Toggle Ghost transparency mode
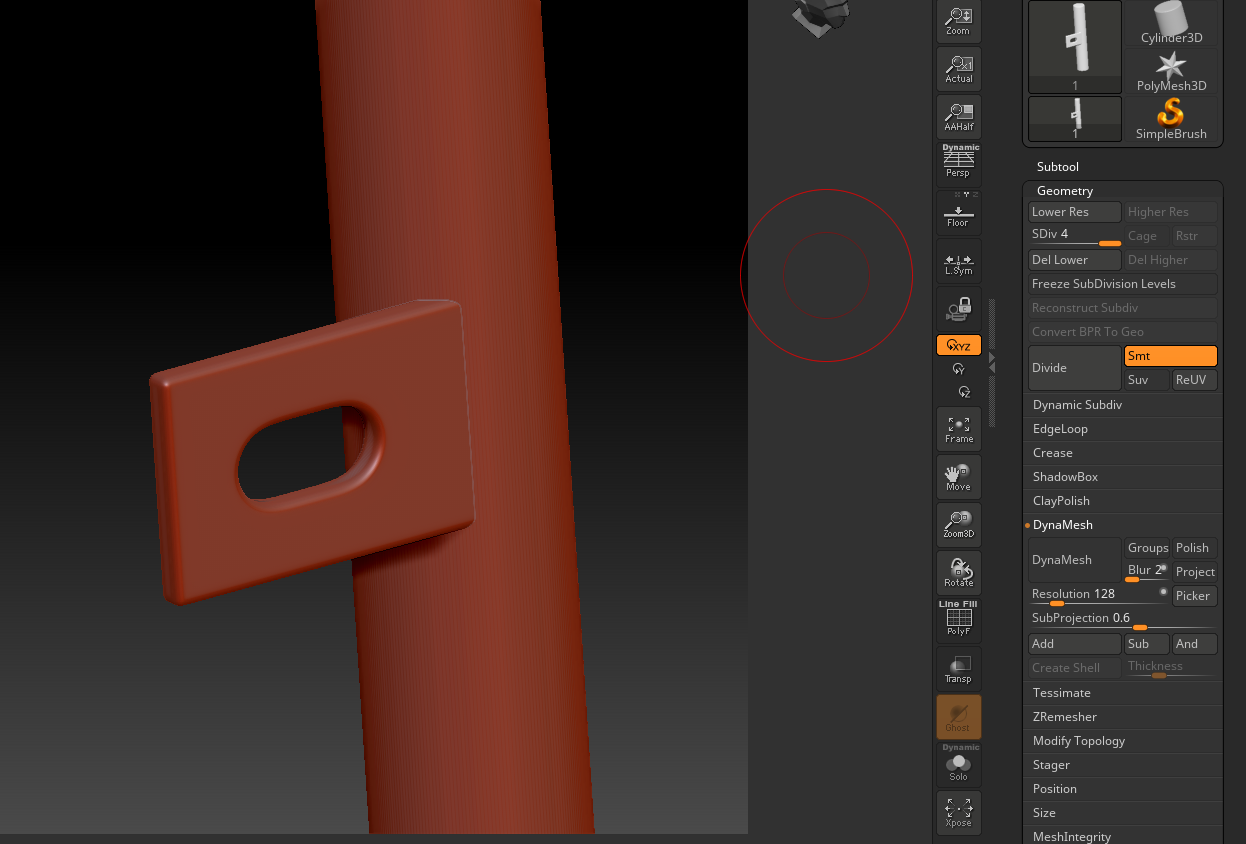This screenshot has height=844, width=1246. point(958,717)
